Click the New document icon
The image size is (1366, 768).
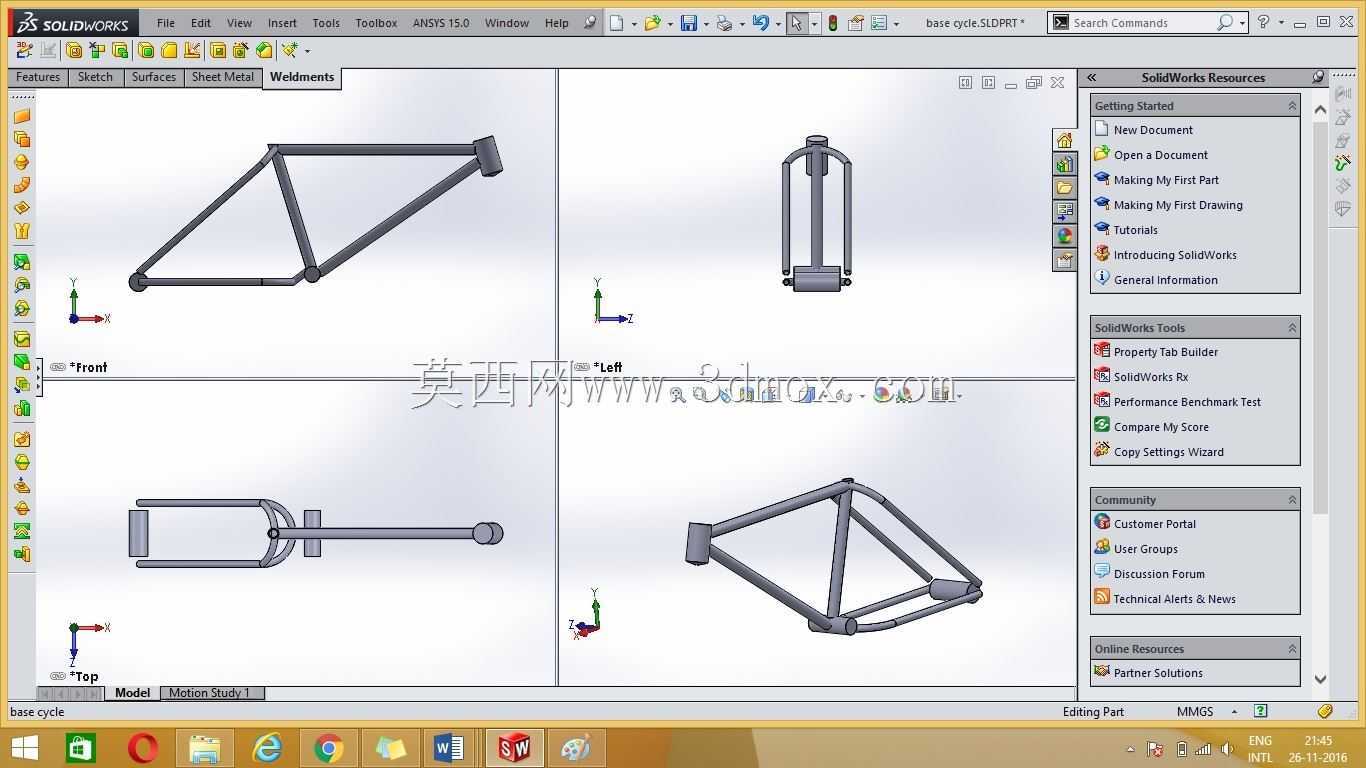coord(617,23)
